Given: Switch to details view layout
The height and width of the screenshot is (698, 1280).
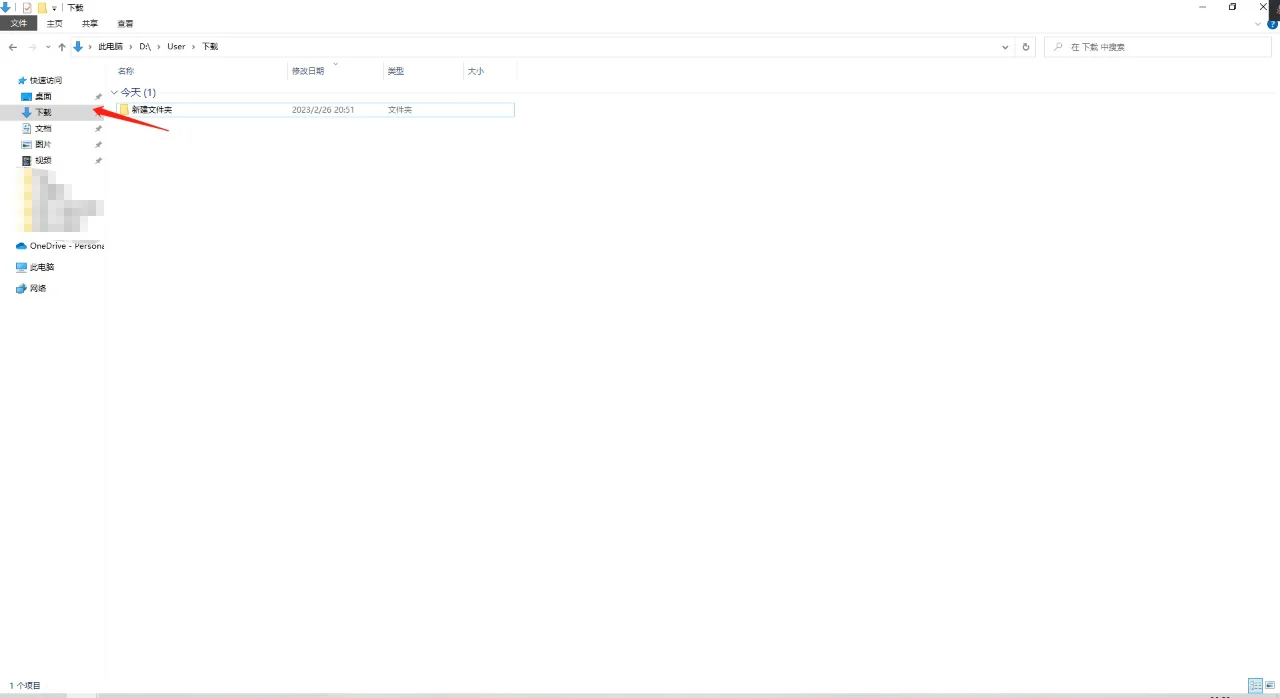Looking at the screenshot, I should (x=1255, y=685).
